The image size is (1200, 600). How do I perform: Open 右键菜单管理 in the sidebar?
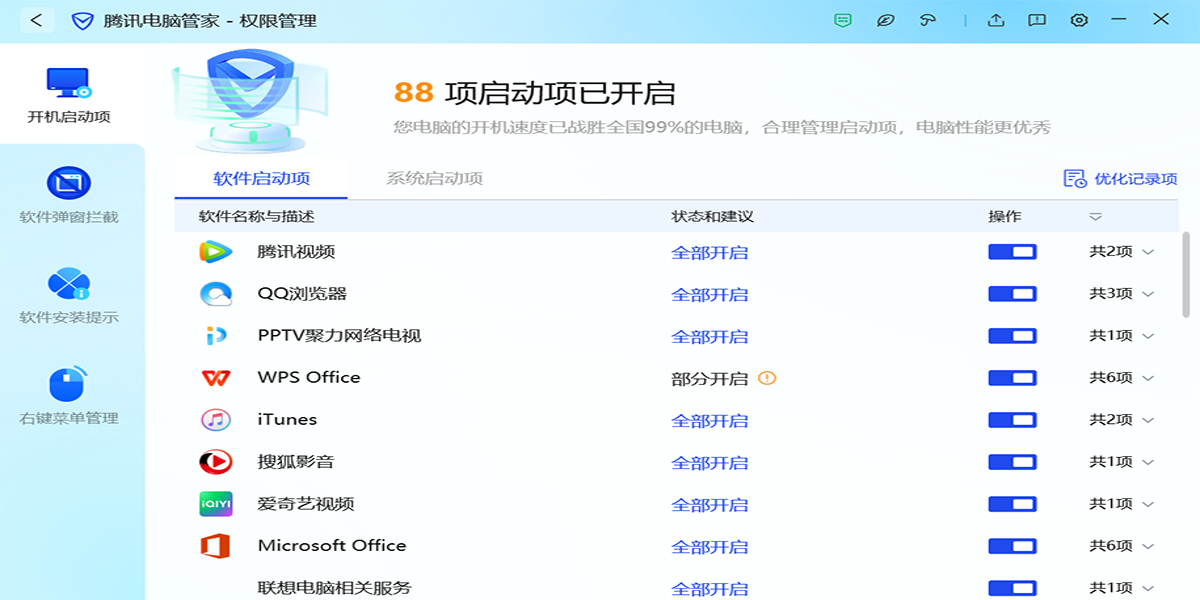[x=68, y=397]
